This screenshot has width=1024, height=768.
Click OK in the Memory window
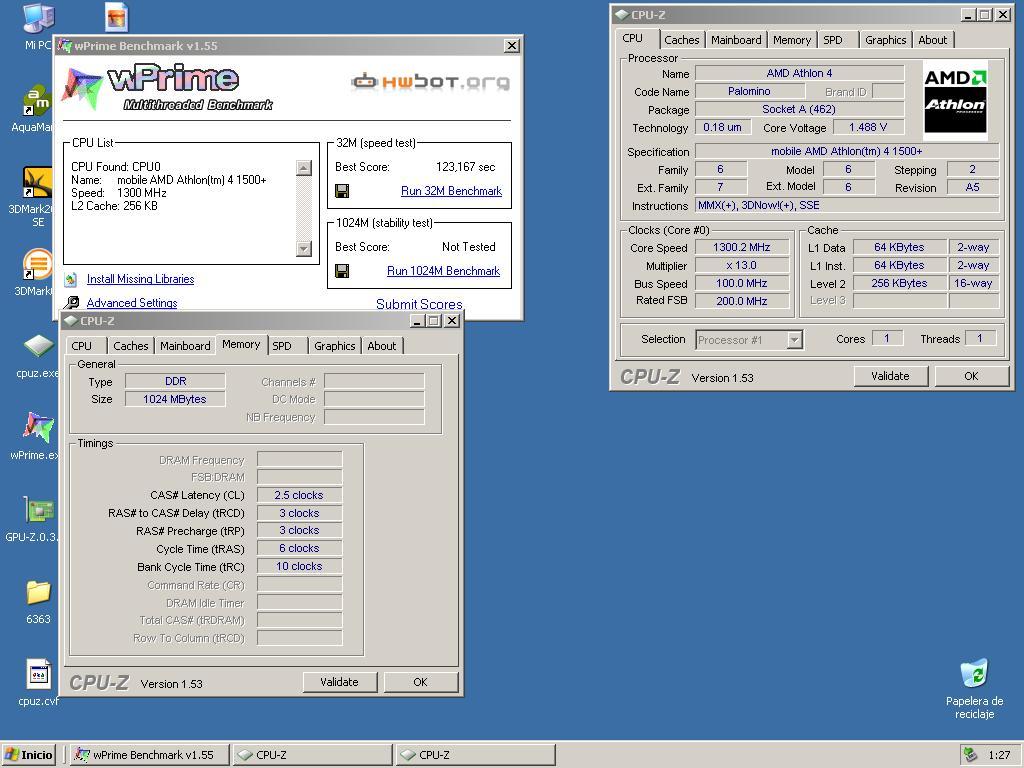coord(421,682)
